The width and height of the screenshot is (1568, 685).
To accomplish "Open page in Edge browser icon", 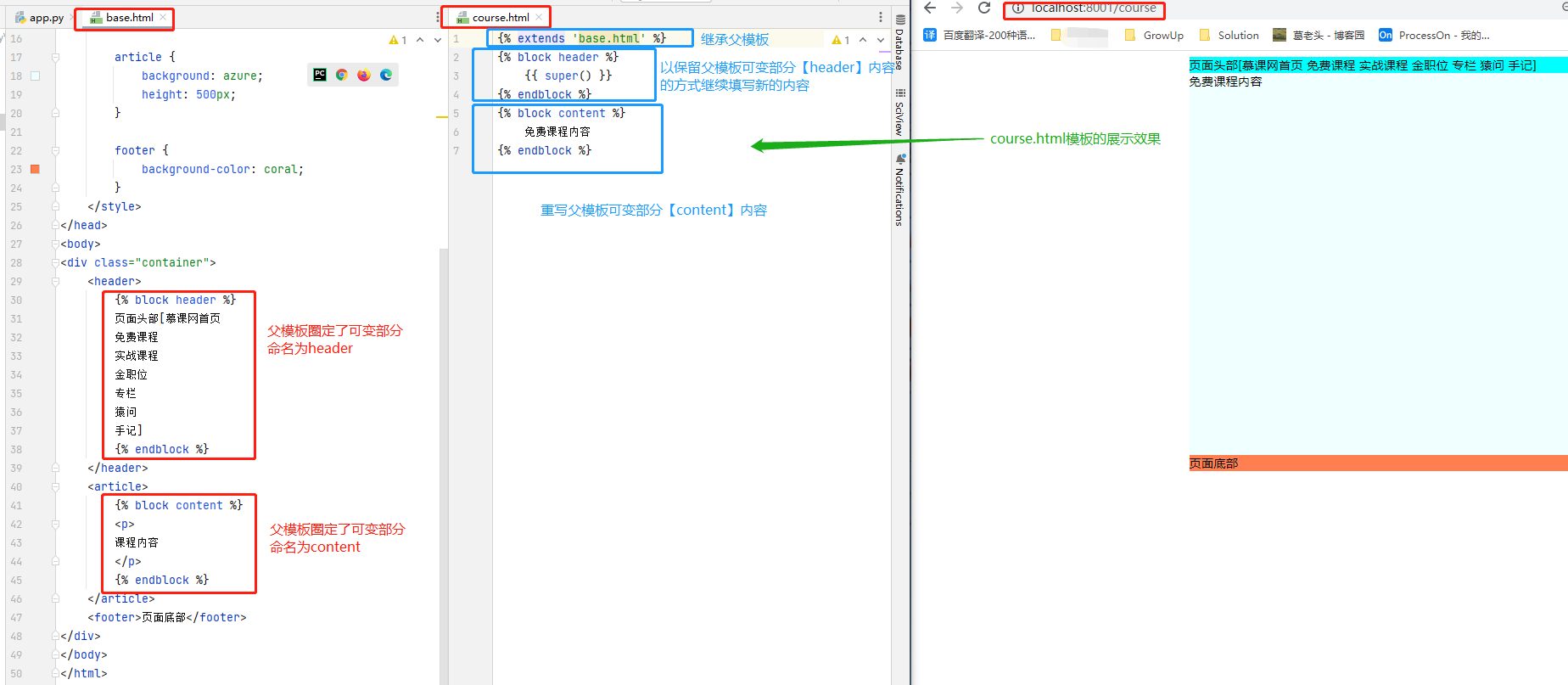I will [x=386, y=75].
